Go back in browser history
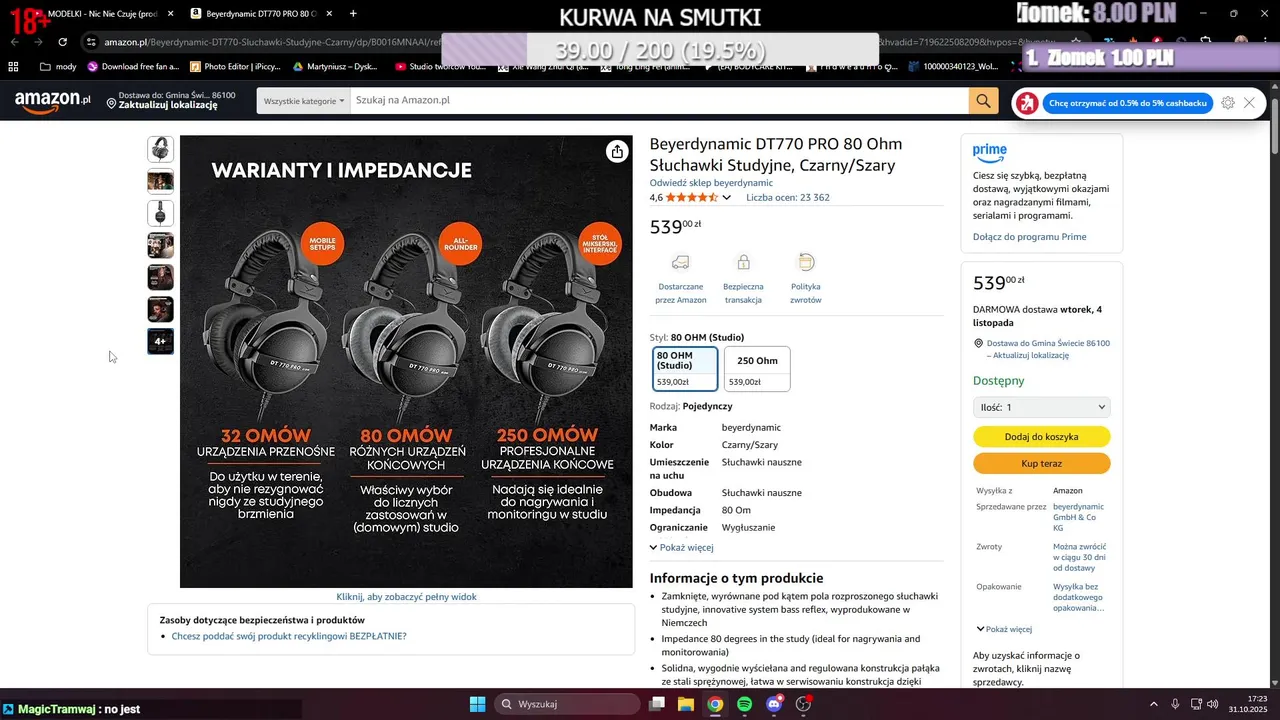The image size is (1280, 720). [x=14, y=42]
